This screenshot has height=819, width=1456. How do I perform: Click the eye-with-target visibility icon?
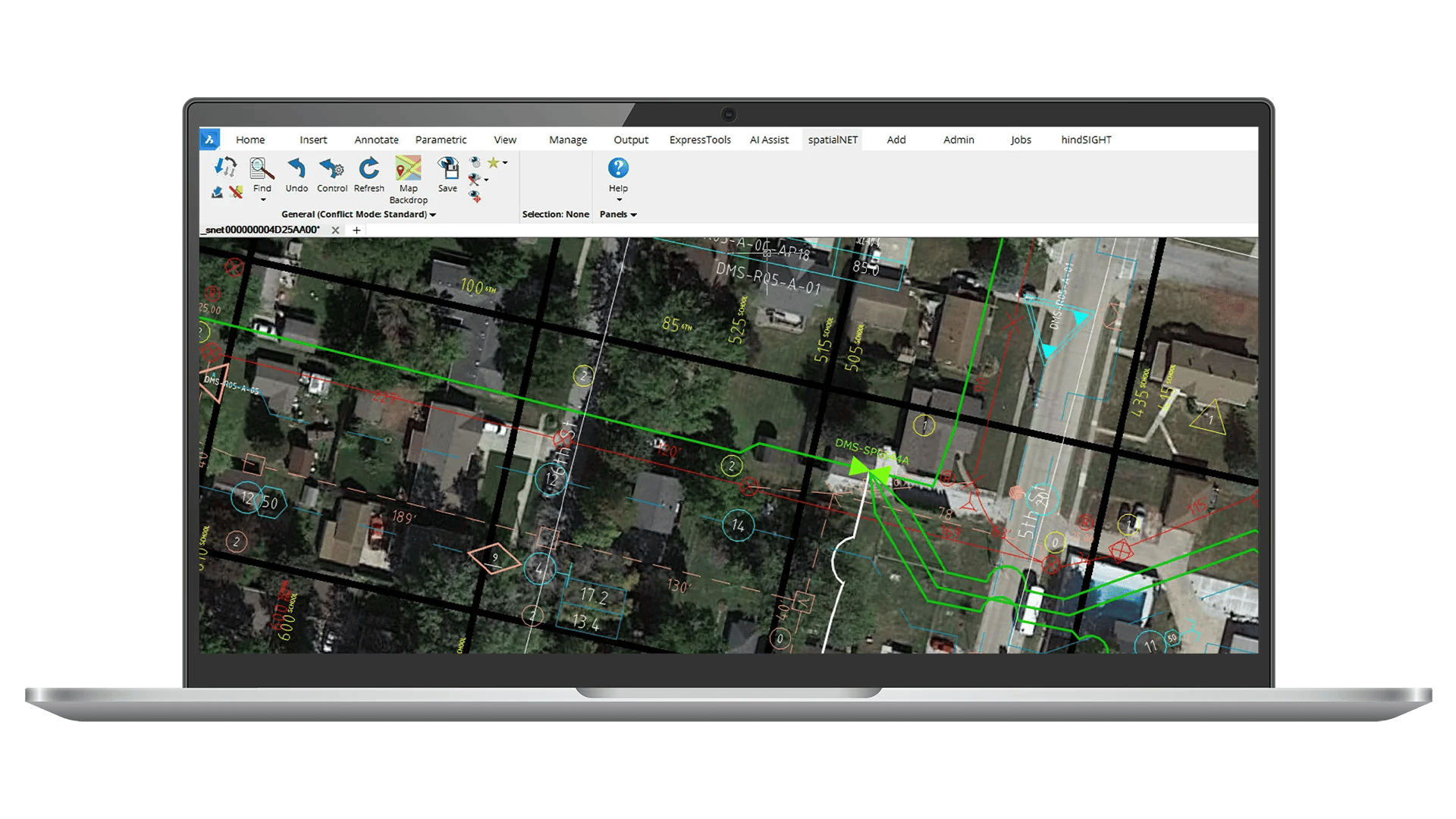click(x=475, y=197)
